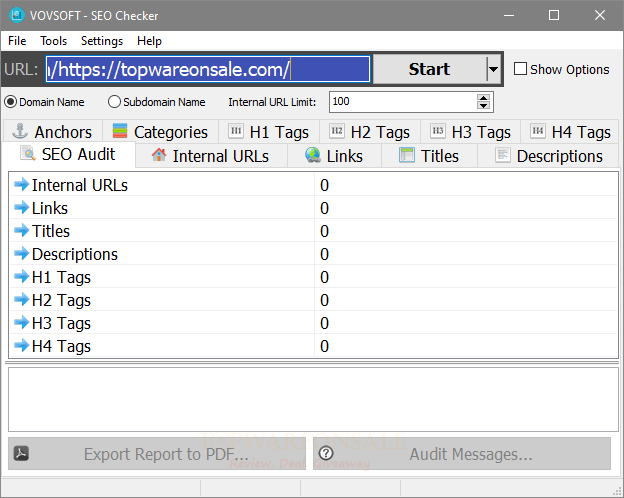Click the H1 Tags row label in list

coord(61,277)
